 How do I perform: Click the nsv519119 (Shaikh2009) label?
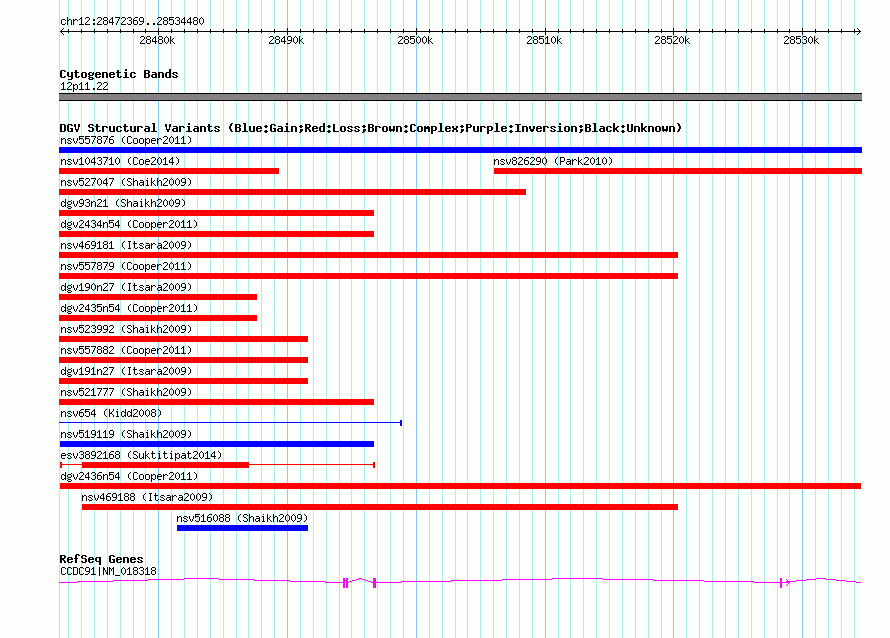point(126,434)
